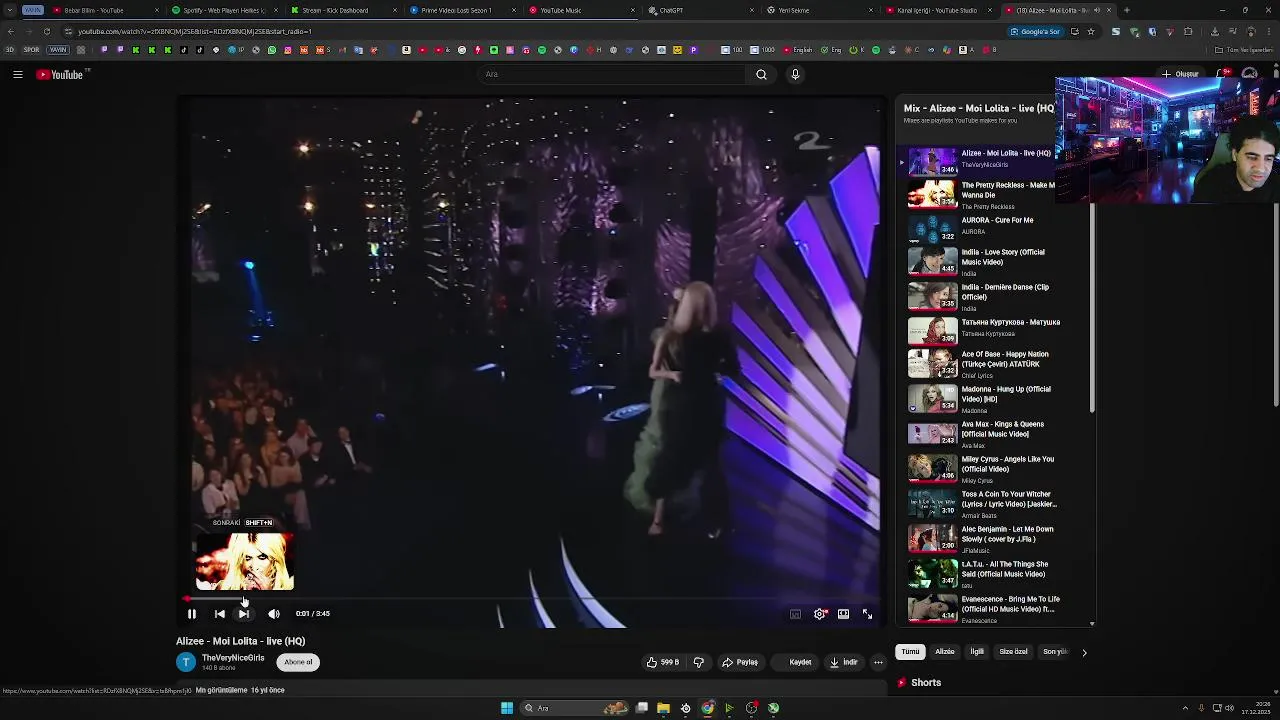1280x720 pixels.
Task: Open File Explorer from taskbar
Action: 663,708
